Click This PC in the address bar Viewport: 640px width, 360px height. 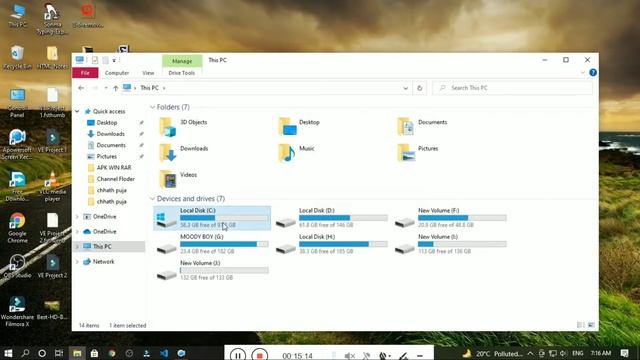[x=149, y=88]
